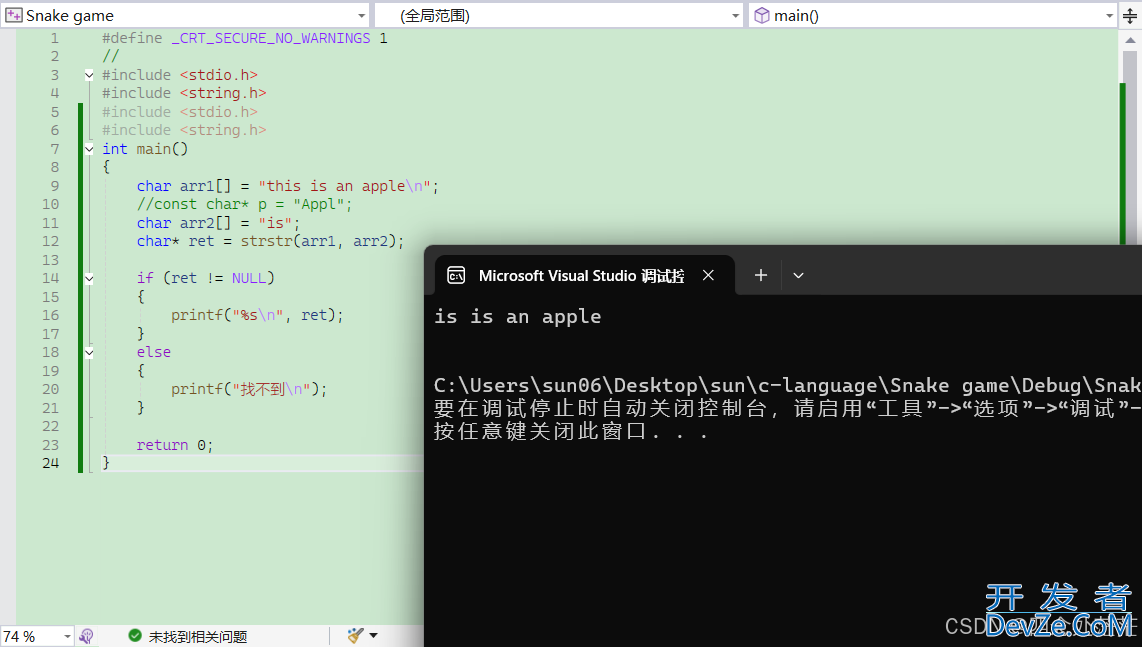Click the Snake game project icon
Screen dimensions: 1142x647
[x=13, y=15]
